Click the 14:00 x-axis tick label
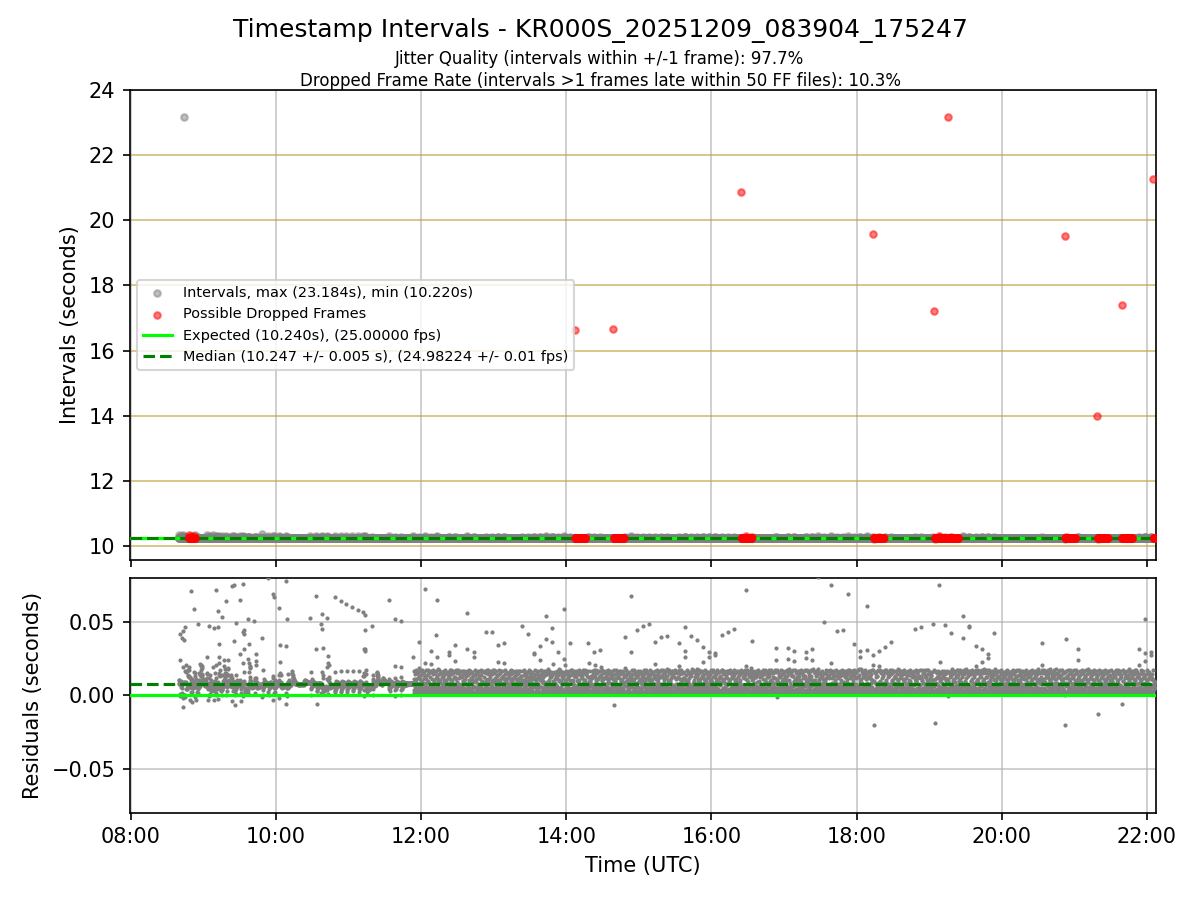 point(566,836)
